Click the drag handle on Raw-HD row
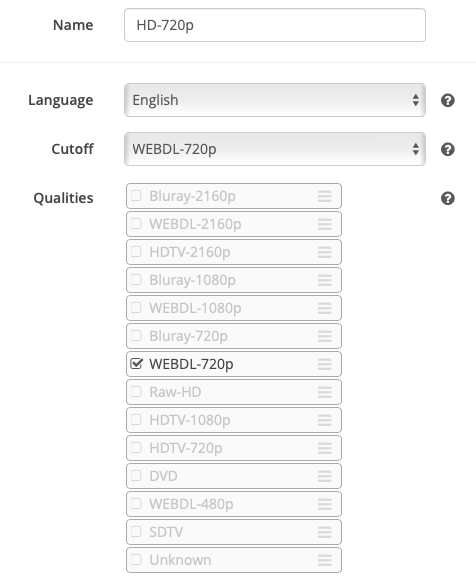The image size is (476, 584). coord(324,392)
